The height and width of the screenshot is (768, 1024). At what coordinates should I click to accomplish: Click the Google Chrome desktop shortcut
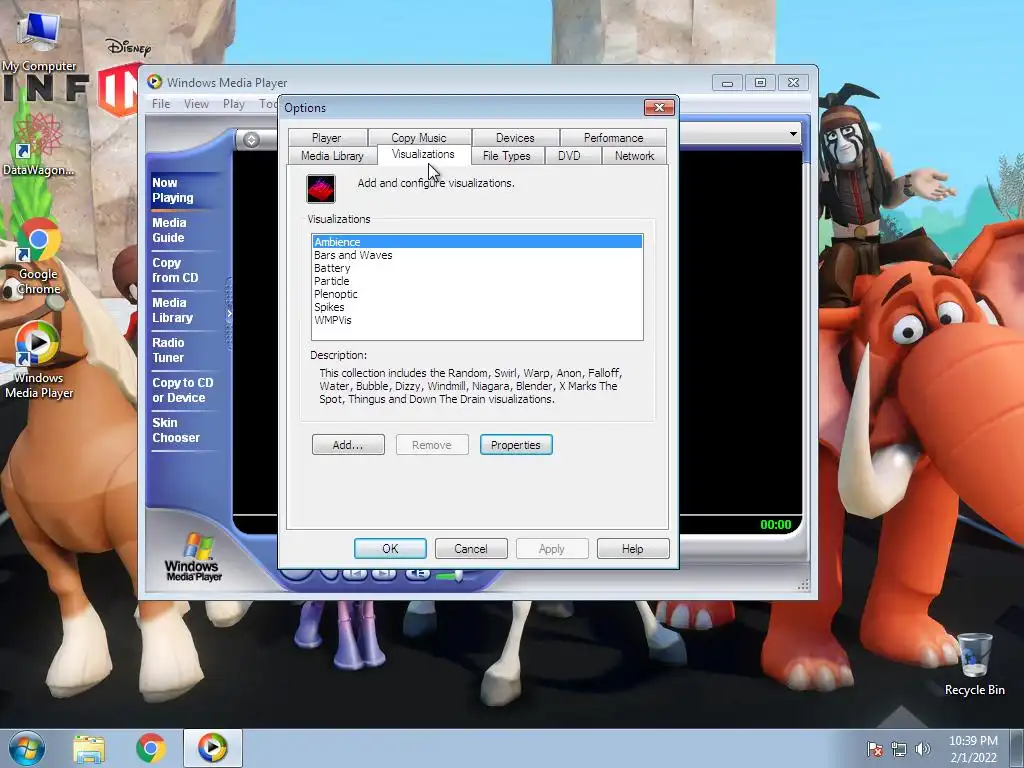point(38,257)
